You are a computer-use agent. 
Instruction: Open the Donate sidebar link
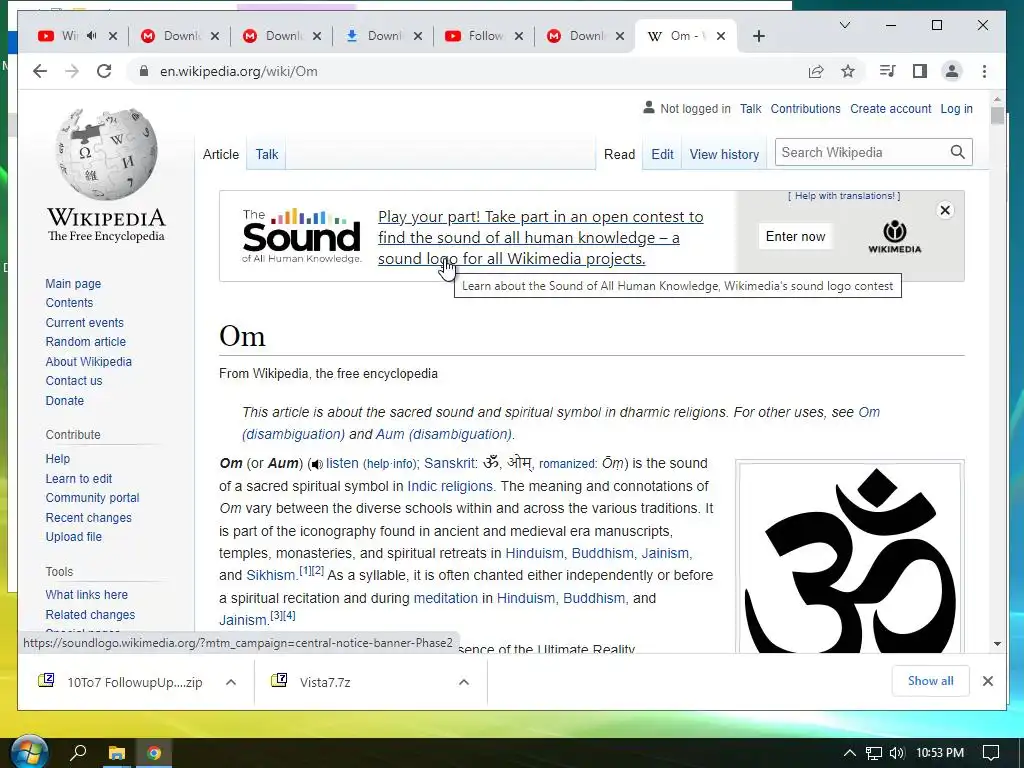pyautogui.click(x=65, y=400)
